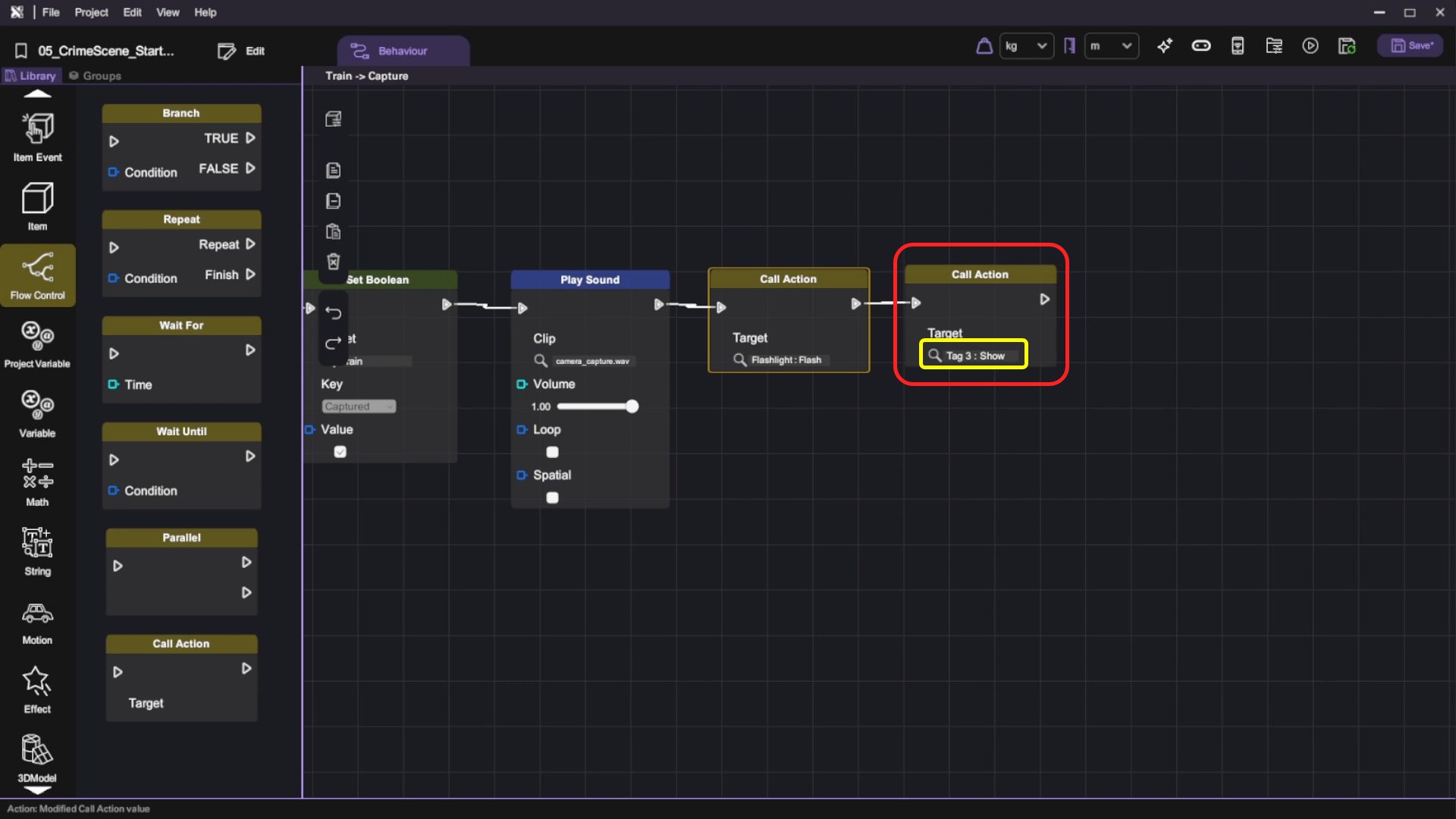This screenshot has width=1456, height=819.
Task: Click the Save button
Action: coord(1410,45)
